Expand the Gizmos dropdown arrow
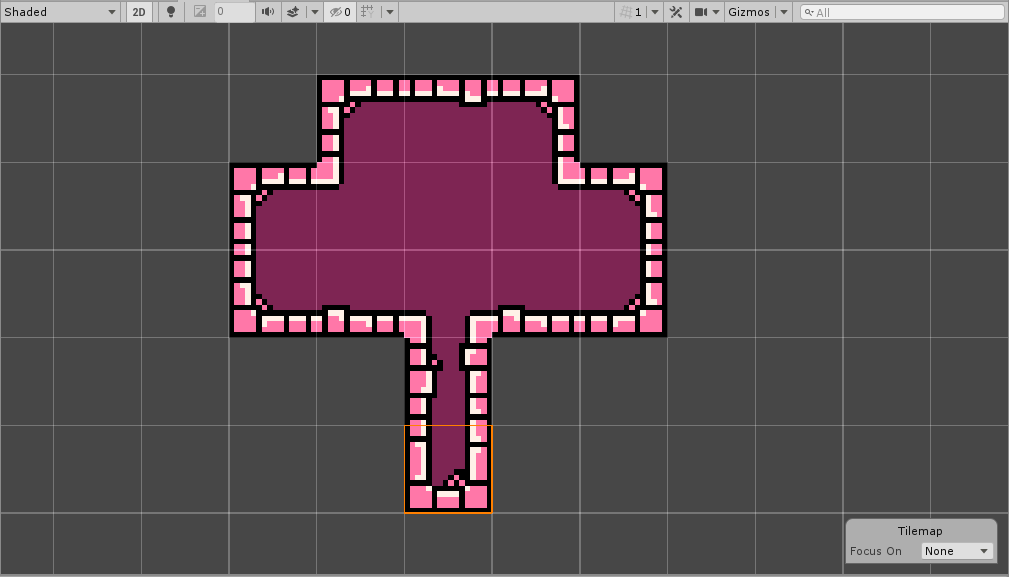 (x=784, y=12)
